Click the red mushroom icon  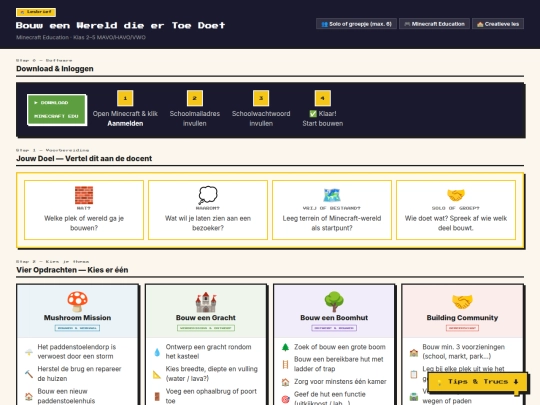point(77,302)
